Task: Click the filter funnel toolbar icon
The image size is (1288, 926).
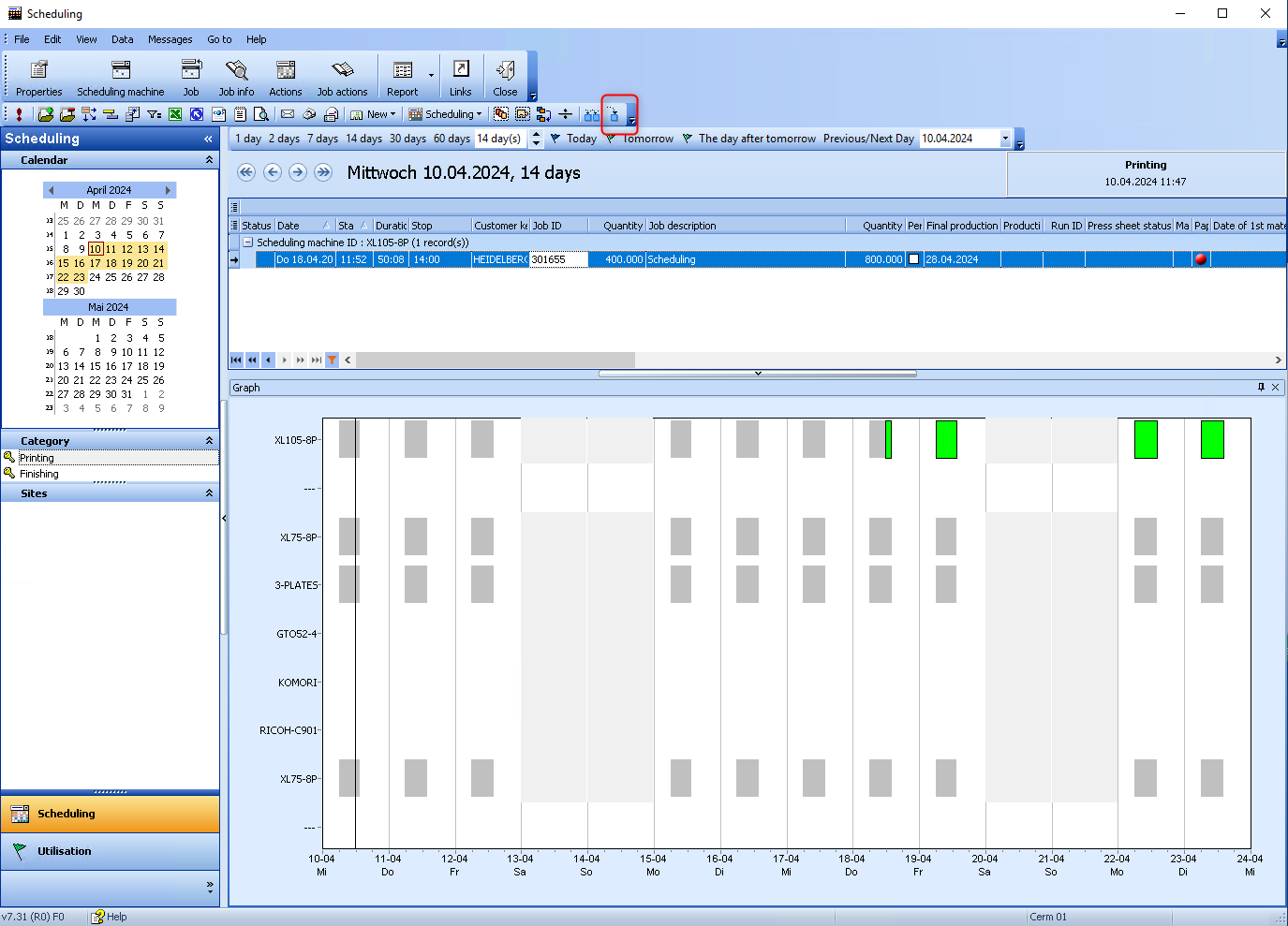Action: pyautogui.click(x=154, y=114)
